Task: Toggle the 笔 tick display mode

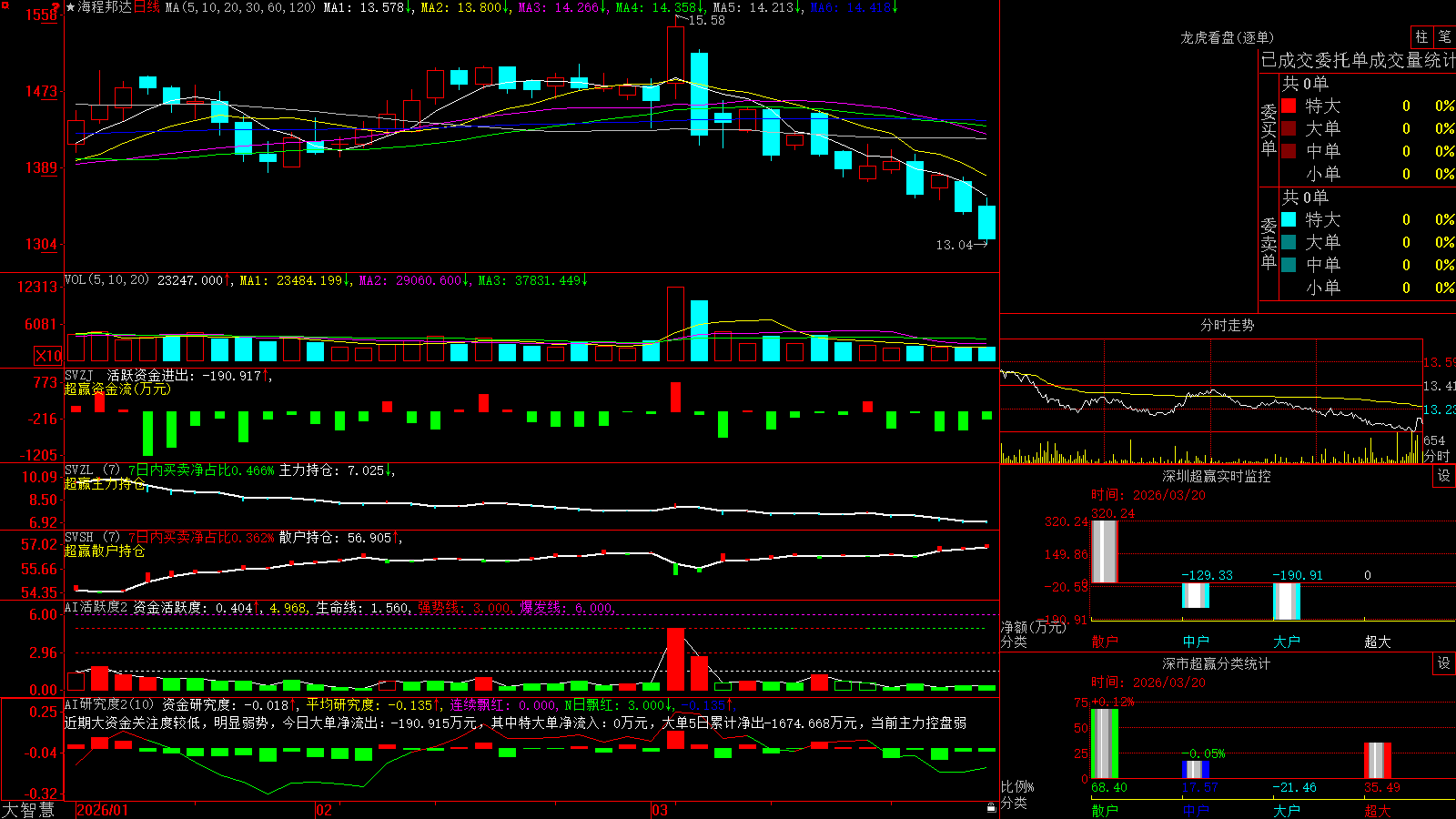Action: pos(1444,36)
